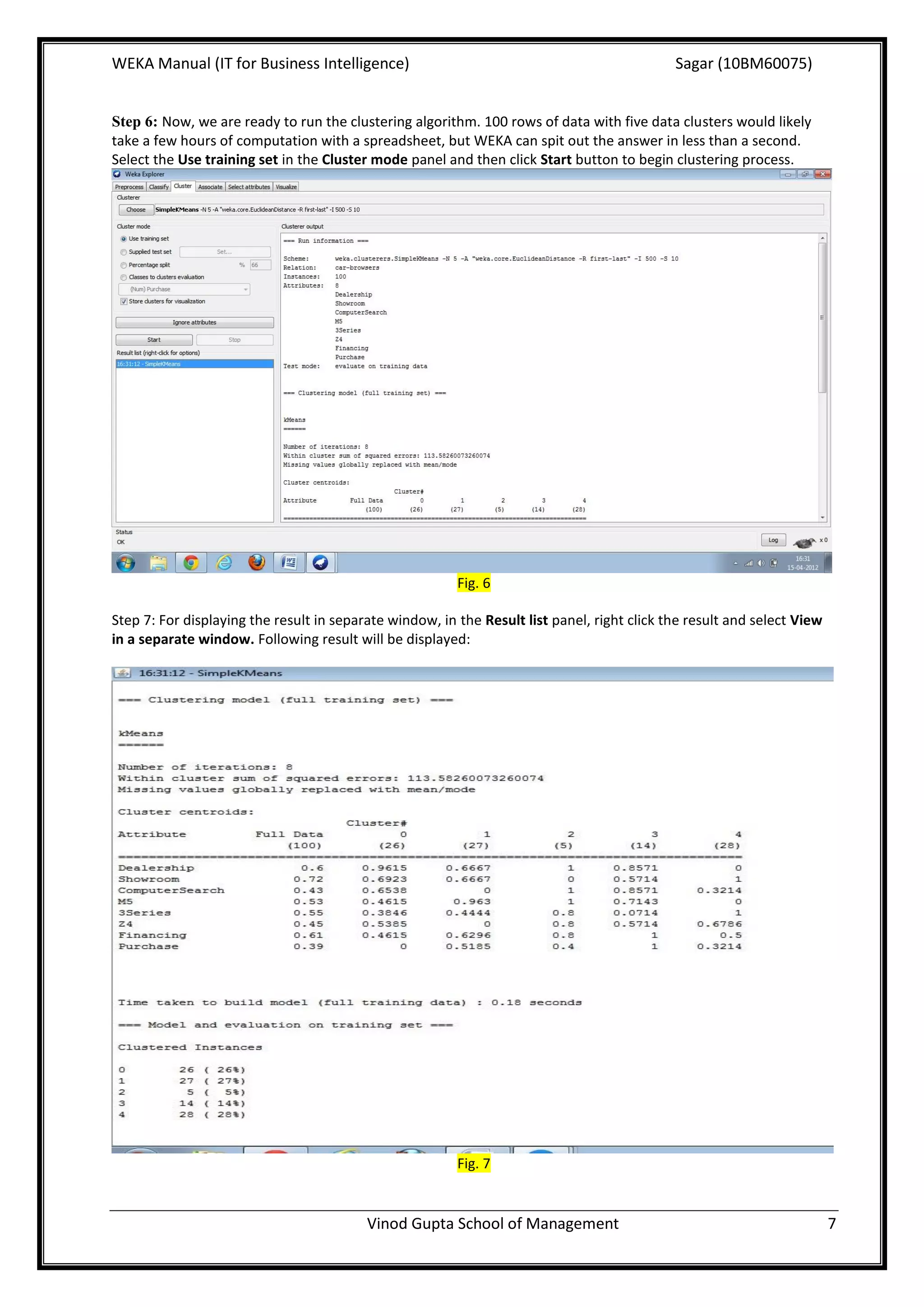Select Use training set radio button
The image size is (924, 1307).
124,239
